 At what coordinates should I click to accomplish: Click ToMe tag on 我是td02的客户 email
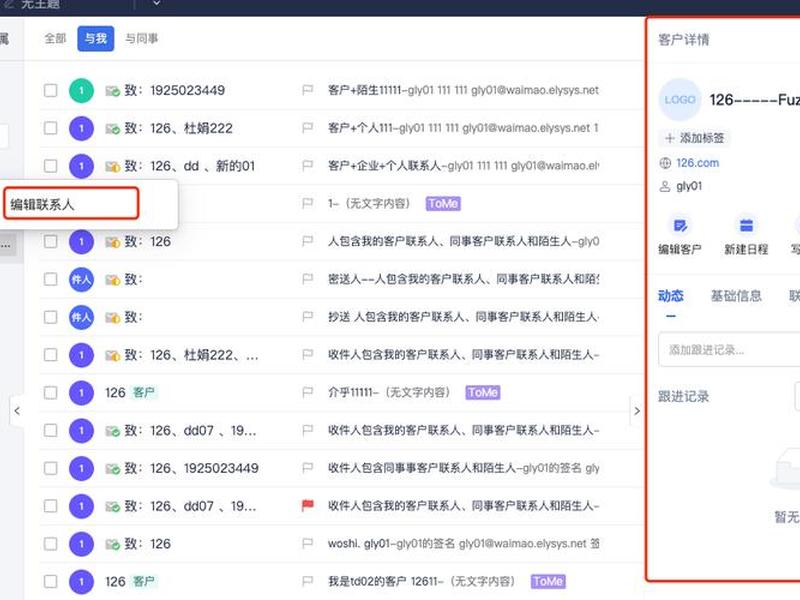click(548, 581)
